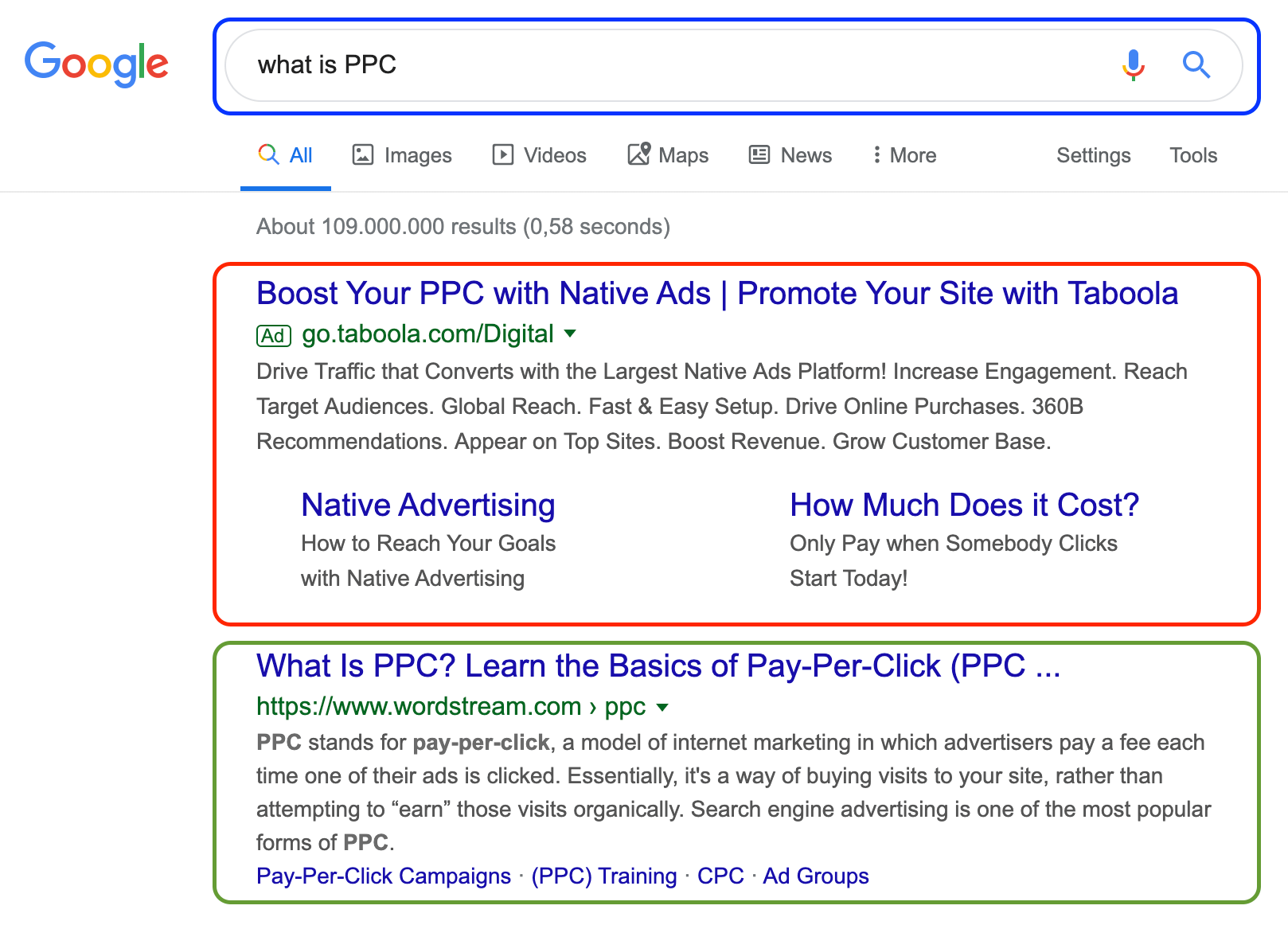Open the Settings menu

click(1093, 155)
